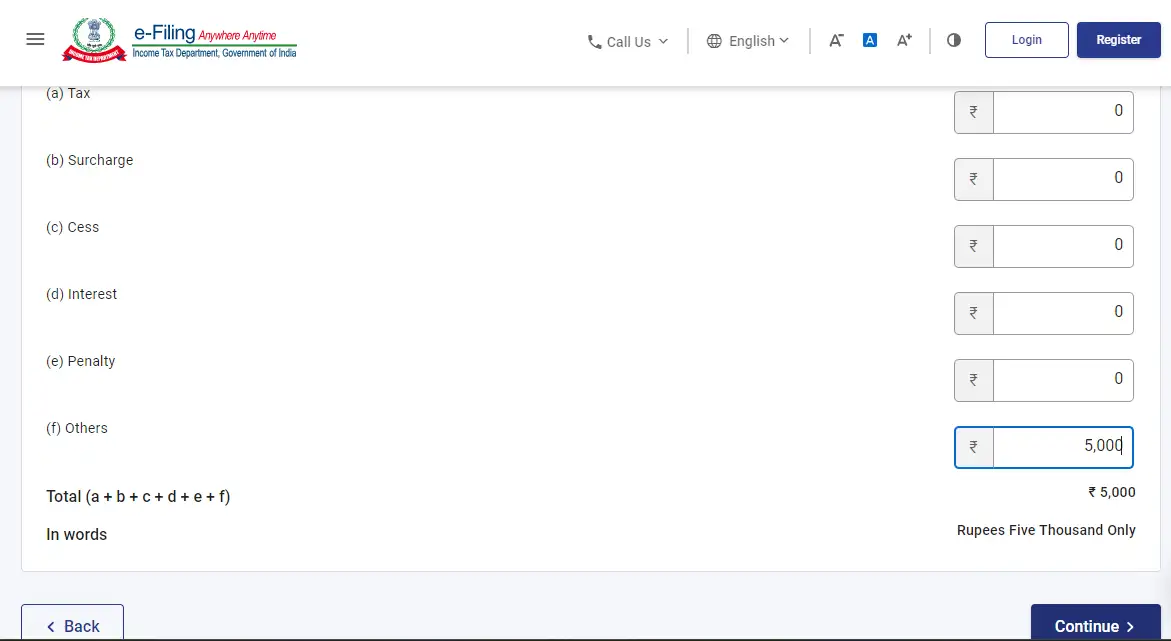Open the hamburger navigation menu
This screenshot has height=641, width=1171.
[35, 40]
